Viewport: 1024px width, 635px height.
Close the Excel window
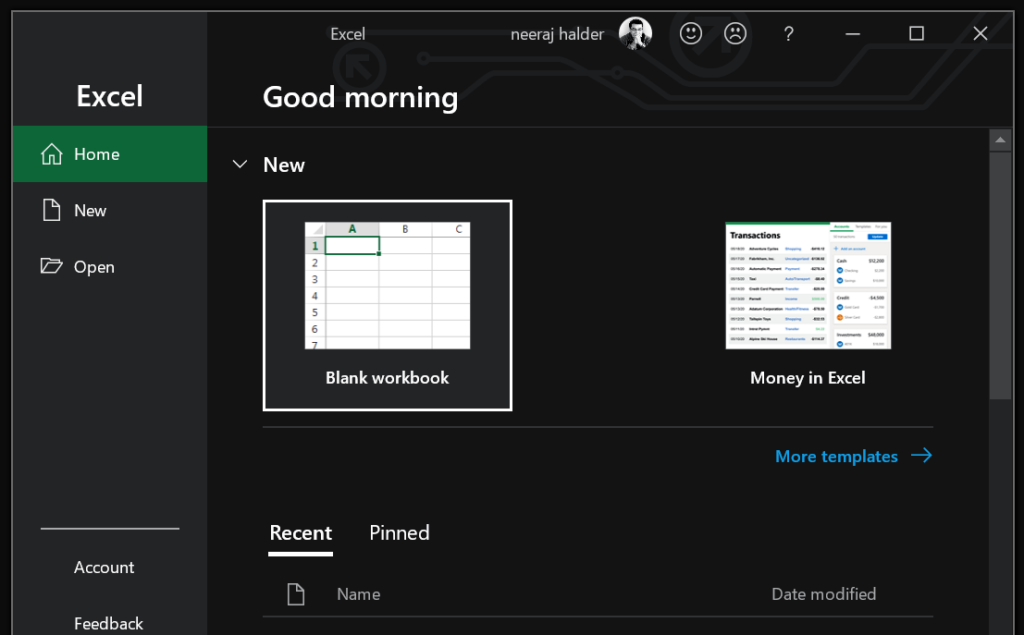pos(980,33)
